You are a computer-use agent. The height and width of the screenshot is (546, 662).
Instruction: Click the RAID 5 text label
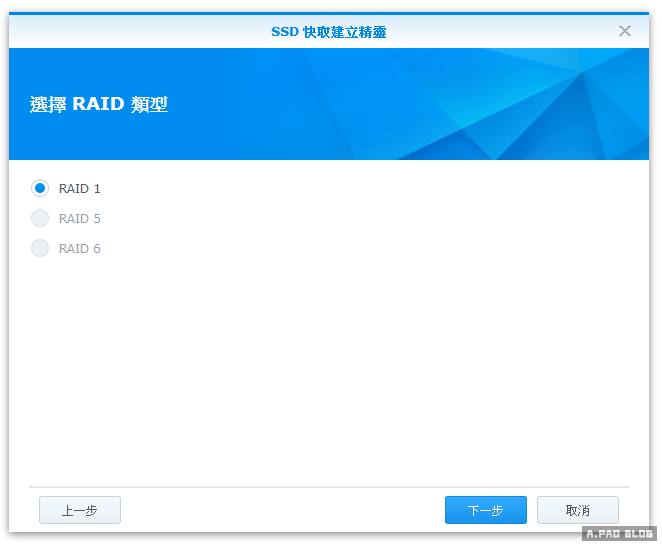(80, 218)
